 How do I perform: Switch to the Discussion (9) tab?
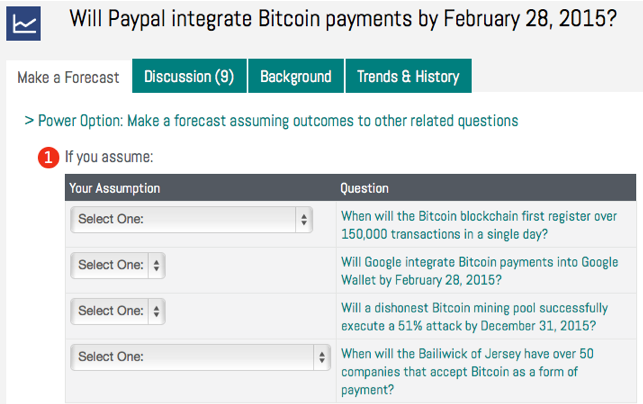[x=189, y=76]
